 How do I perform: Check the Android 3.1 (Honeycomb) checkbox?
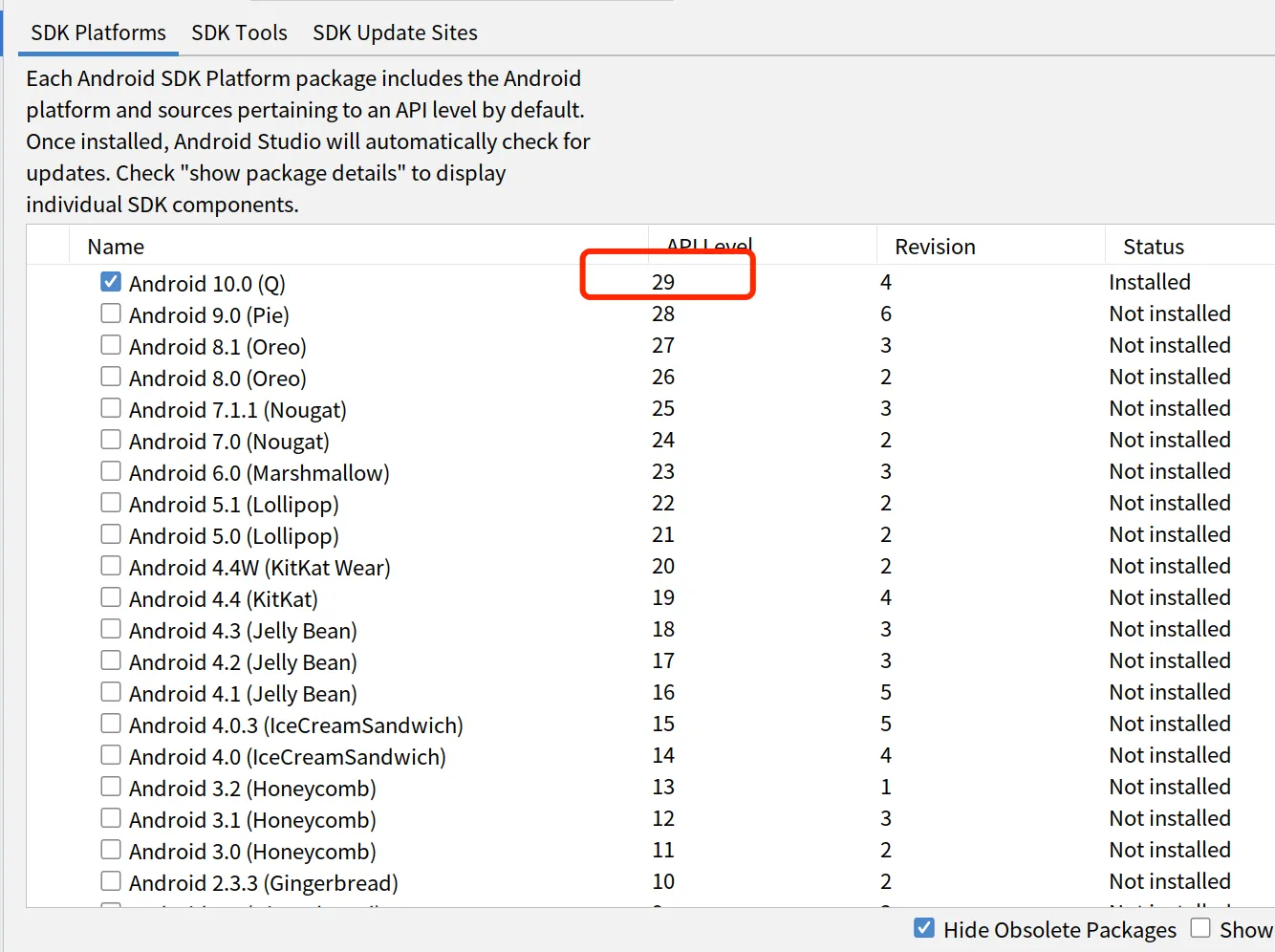click(111, 818)
